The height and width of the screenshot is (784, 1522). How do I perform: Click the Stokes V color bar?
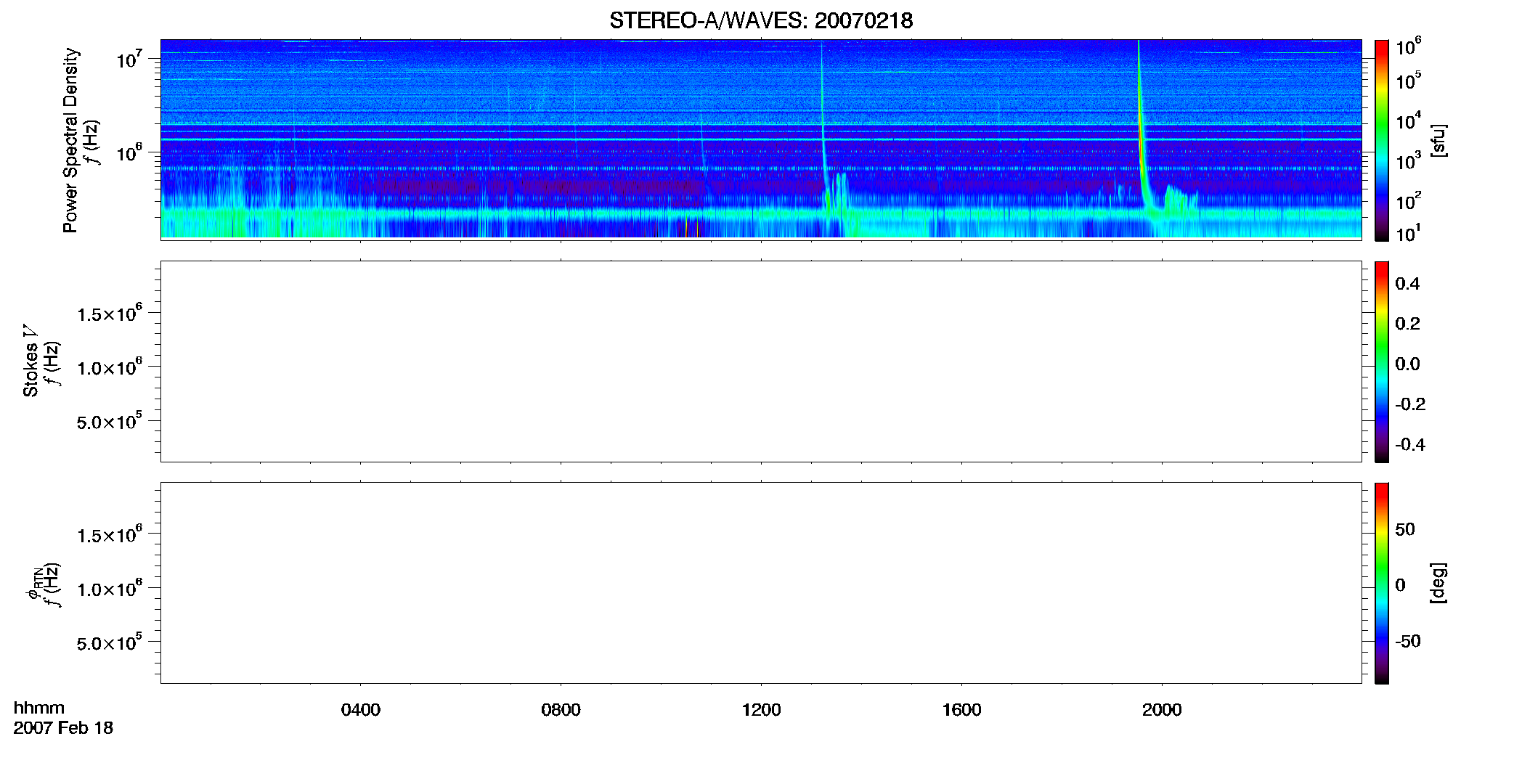click(1382, 362)
